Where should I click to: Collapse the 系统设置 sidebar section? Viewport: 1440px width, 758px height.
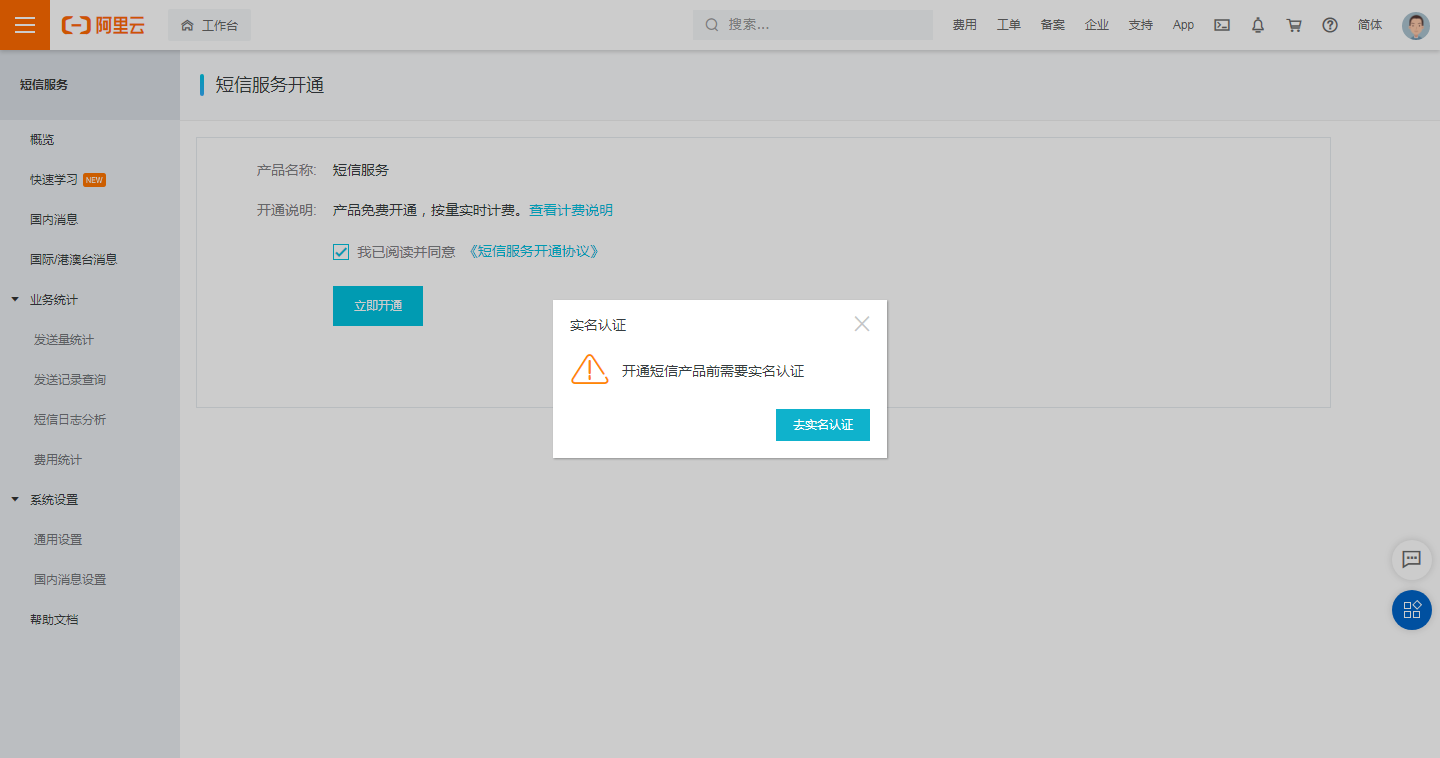tap(15, 500)
